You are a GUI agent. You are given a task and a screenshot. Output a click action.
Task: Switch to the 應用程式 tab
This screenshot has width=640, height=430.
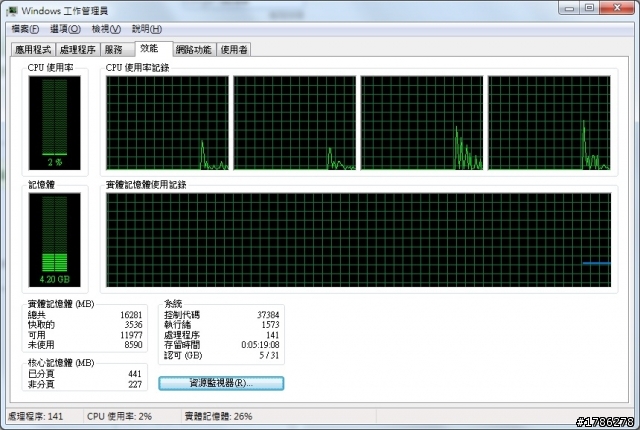point(33,50)
